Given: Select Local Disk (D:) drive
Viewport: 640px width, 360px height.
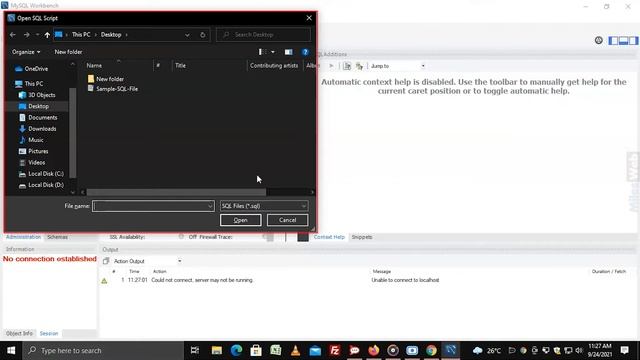Looking at the screenshot, I should pyautogui.click(x=41, y=185).
